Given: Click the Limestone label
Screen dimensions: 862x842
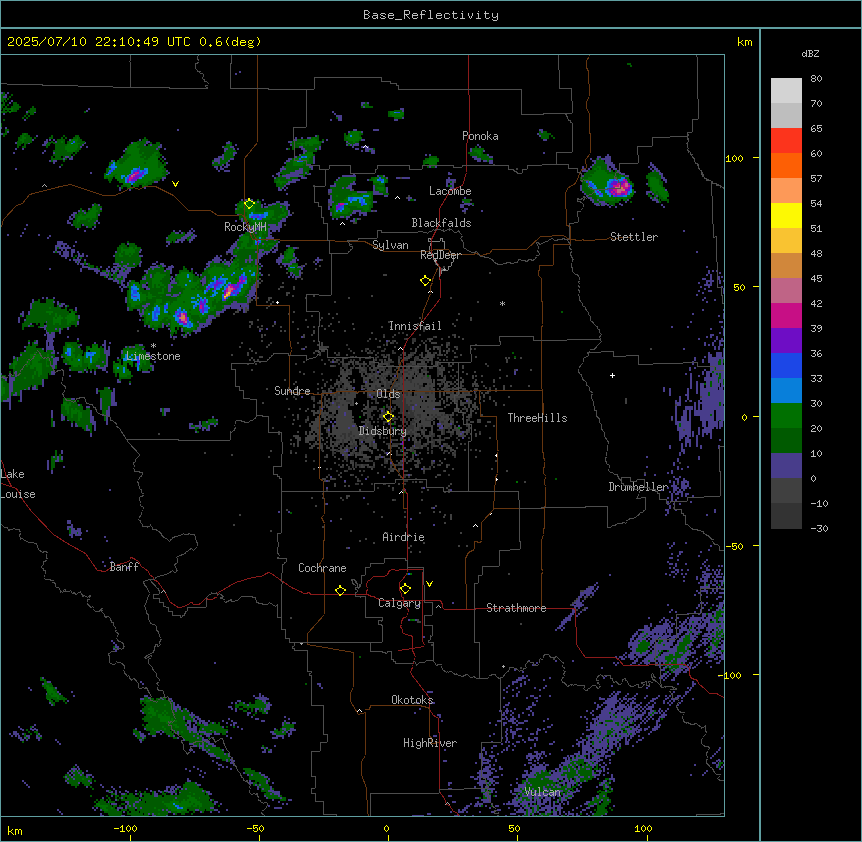Looking at the screenshot, I should (x=153, y=356).
